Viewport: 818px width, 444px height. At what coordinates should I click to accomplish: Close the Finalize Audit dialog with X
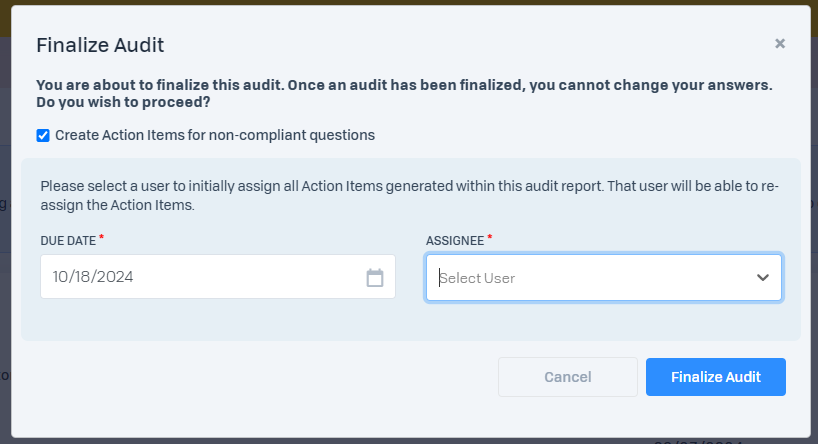780,43
